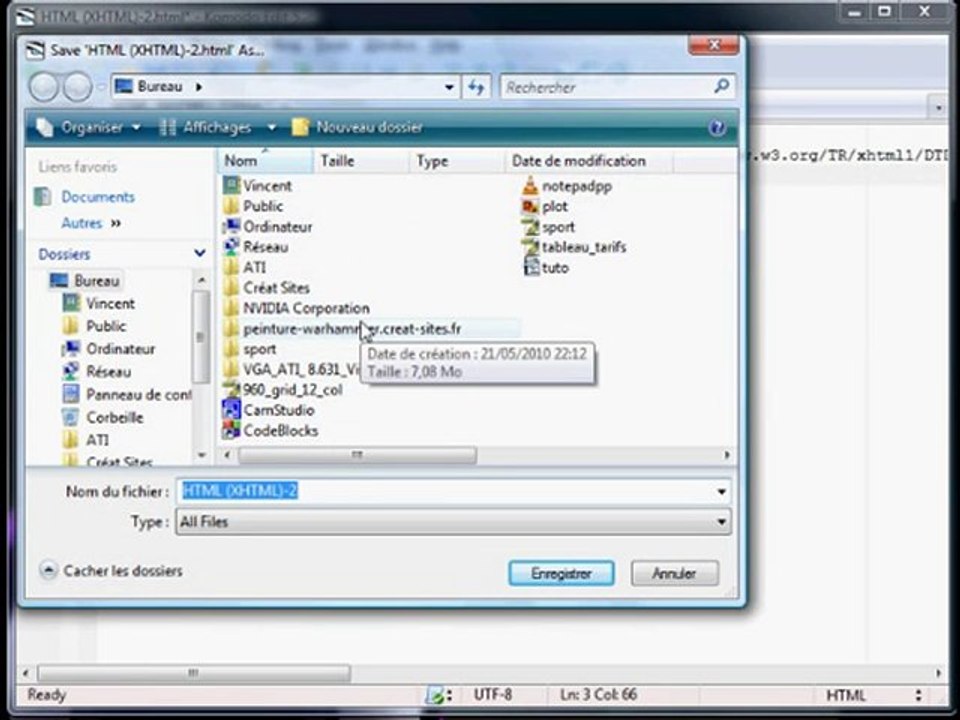
Task: Expand the Bureau breadcrumb arrow
Action: tap(198, 87)
